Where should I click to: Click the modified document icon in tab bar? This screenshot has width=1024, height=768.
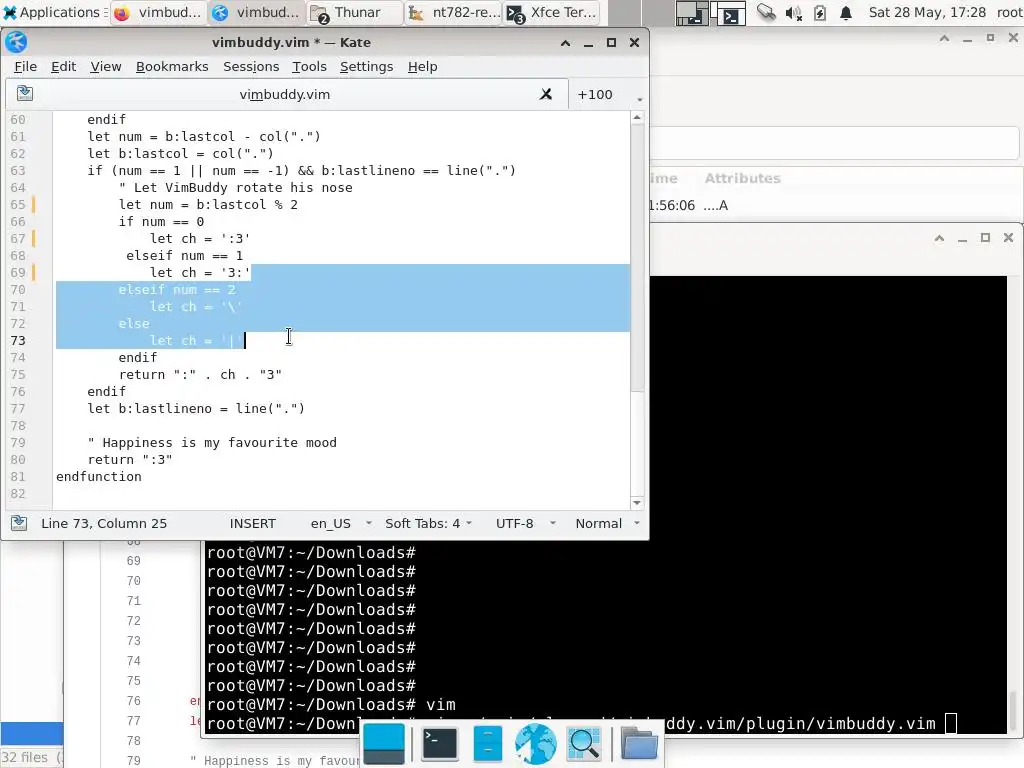[x=25, y=93]
